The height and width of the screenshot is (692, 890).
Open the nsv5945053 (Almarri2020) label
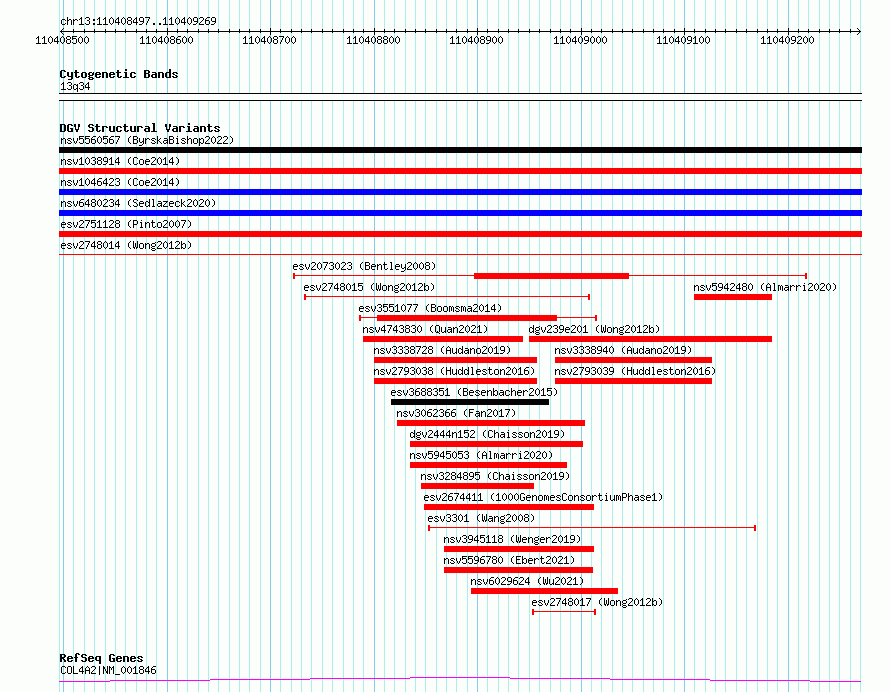[x=481, y=455]
